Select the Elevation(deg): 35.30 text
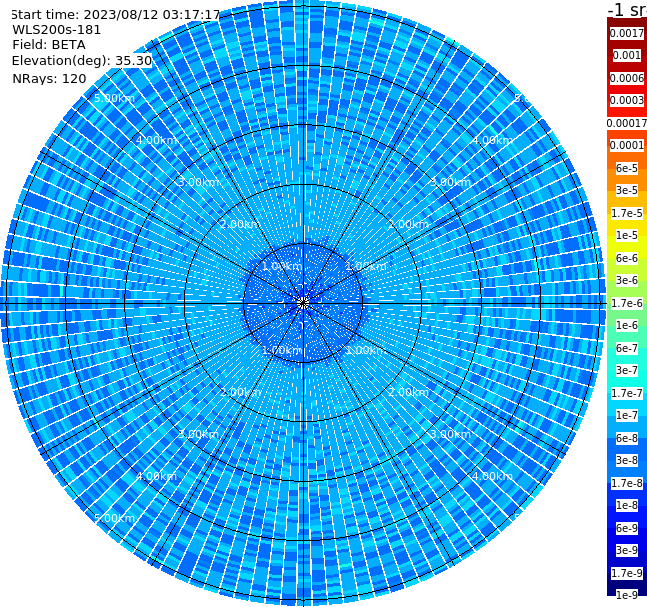647x607 pixels. tap(82, 61)
